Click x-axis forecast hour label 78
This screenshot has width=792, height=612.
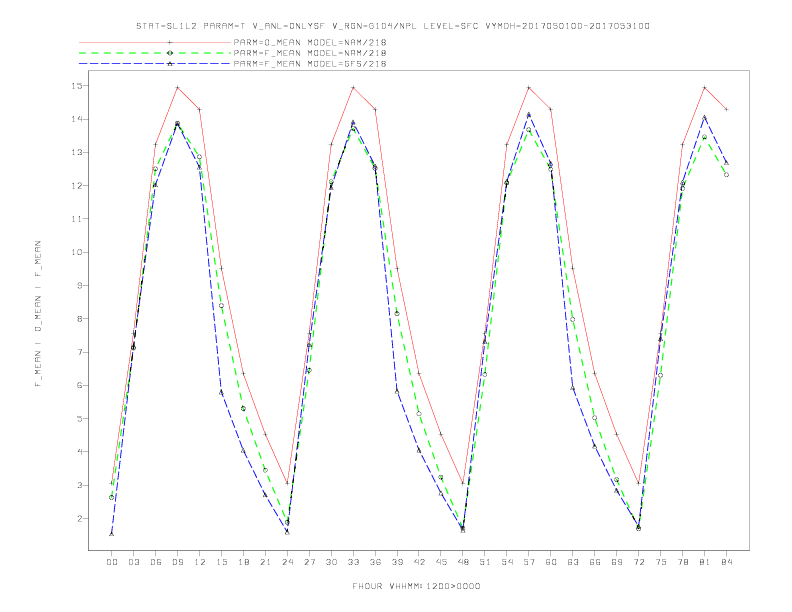pyautogui.click(x=683, y=562)
